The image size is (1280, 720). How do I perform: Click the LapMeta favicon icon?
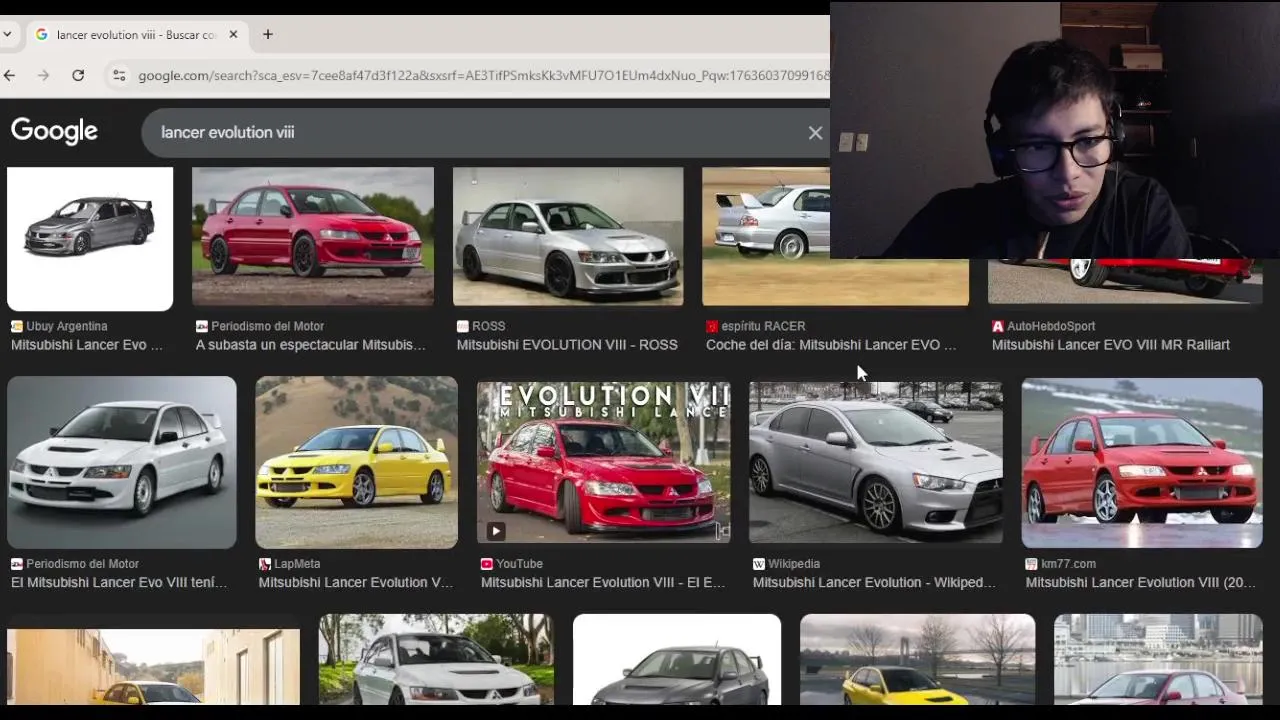point(265,564)
